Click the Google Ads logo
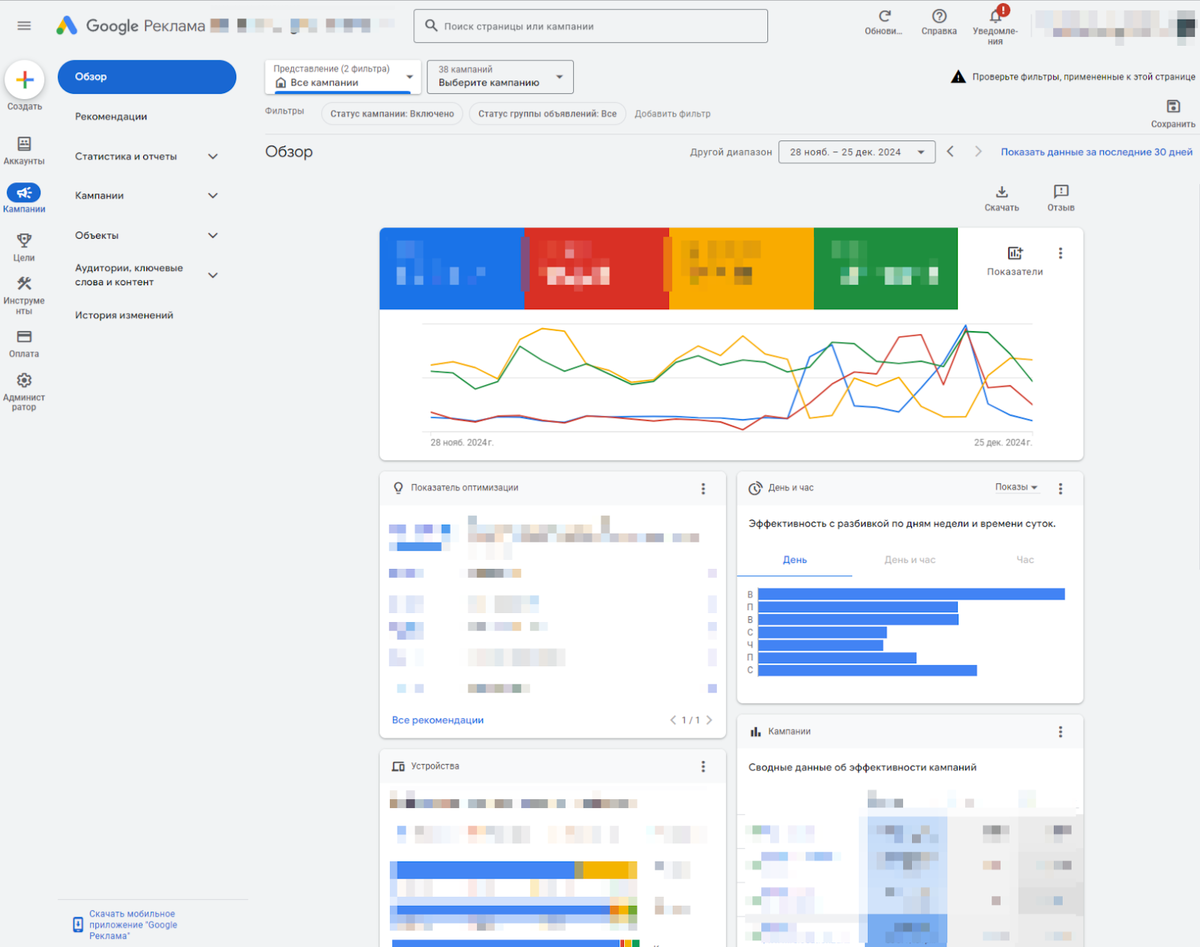This screenshot has width=1200, height=947. point(67,26)
